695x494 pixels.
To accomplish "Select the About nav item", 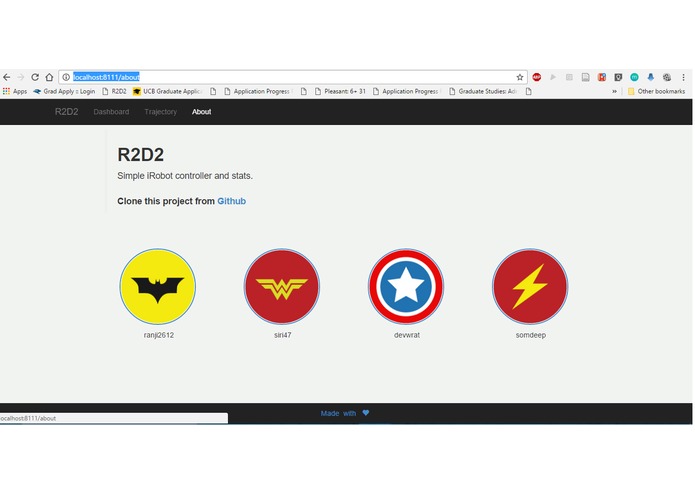I will (x=201, y=112).
